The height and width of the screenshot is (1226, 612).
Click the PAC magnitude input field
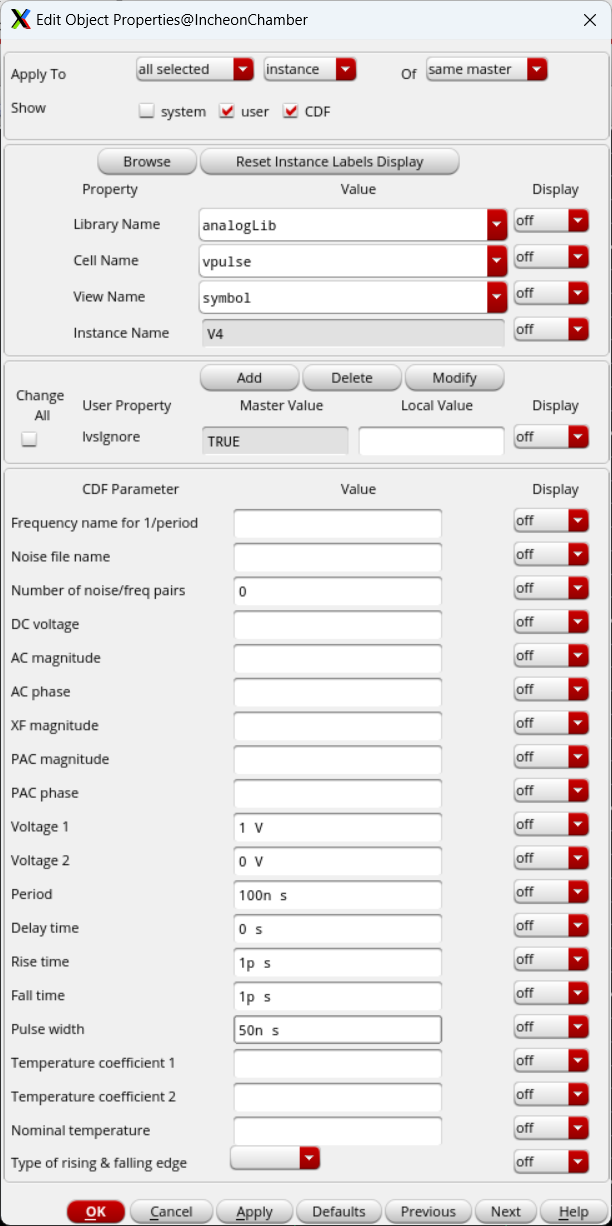click(x=338, y=760)
